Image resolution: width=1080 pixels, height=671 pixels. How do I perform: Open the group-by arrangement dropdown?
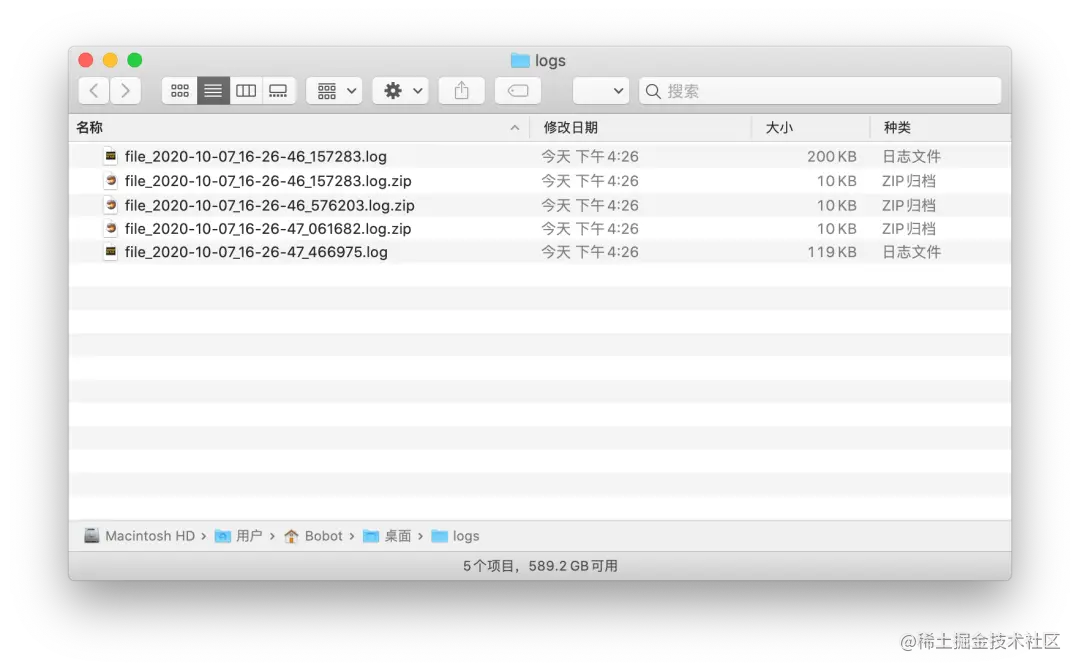pos(335,91)
